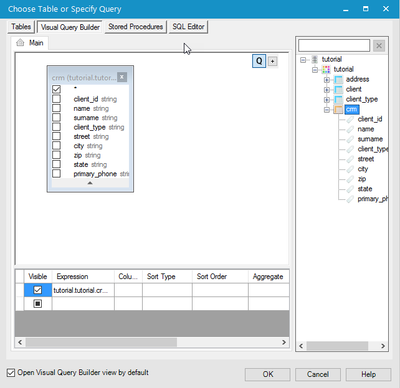The image size is (400, 388).
Task: Click right arrow of query grid scrollbar
Action: [284, 342]
